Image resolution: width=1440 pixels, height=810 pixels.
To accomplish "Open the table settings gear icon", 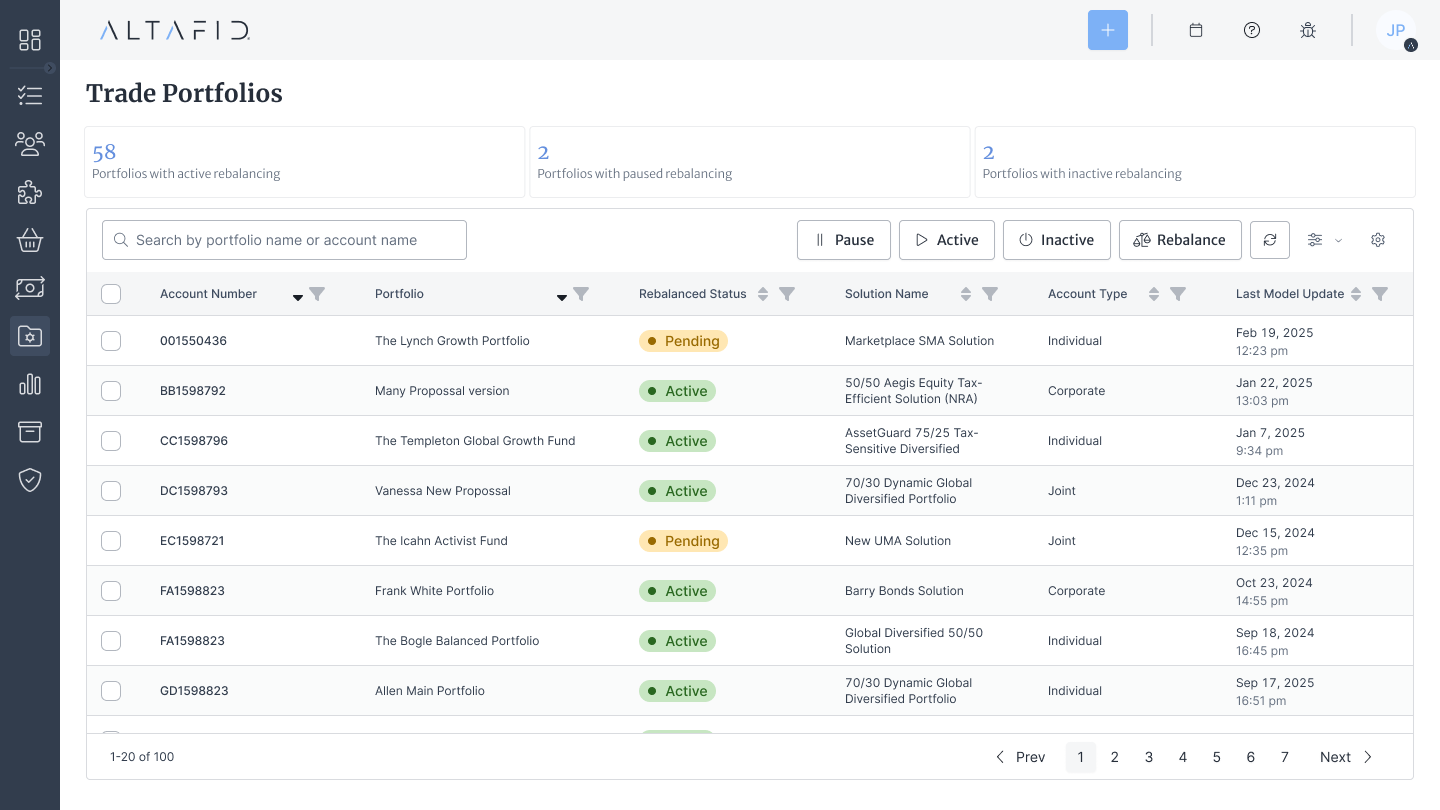I will tap(1378, 240).
